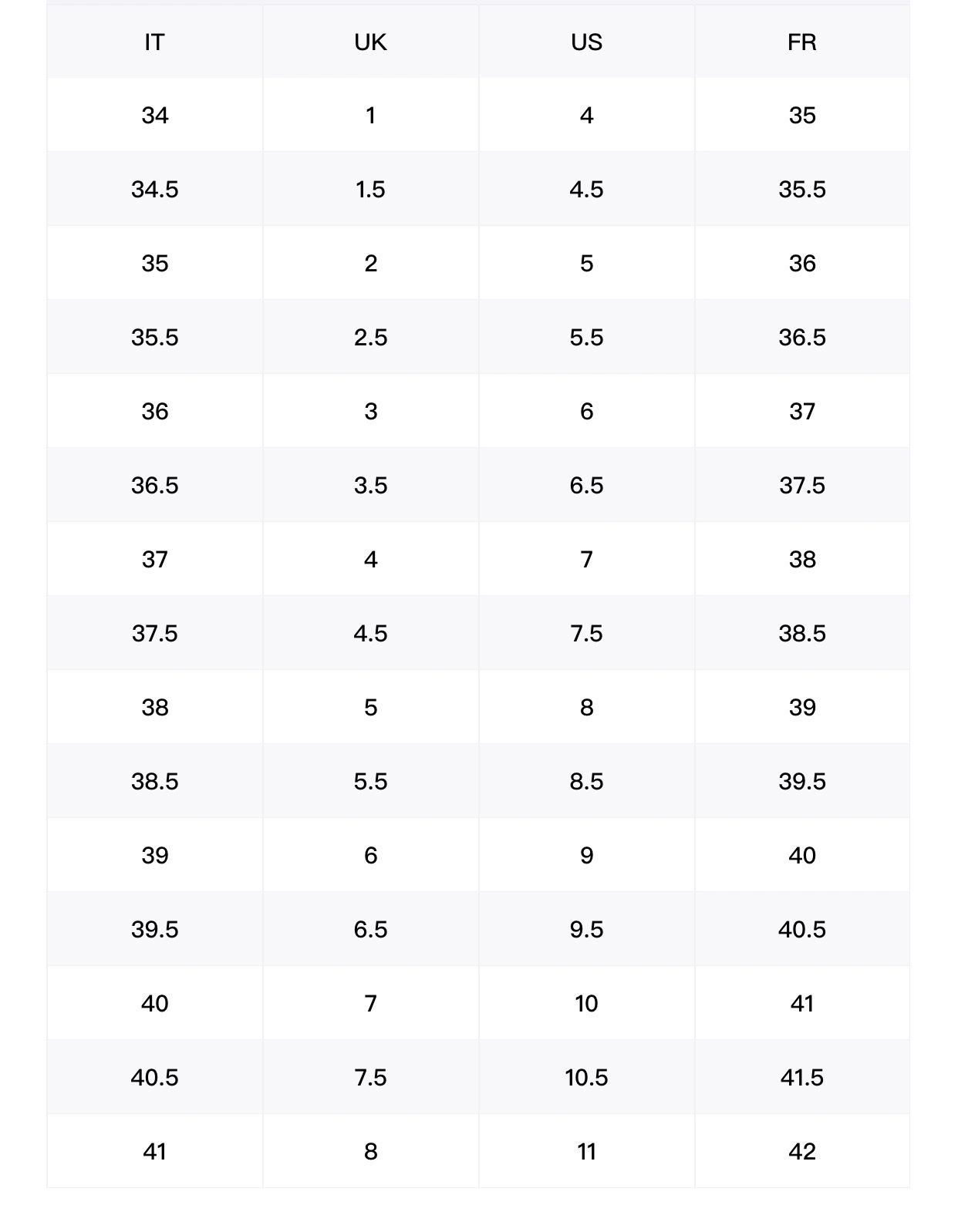Click the UK column header

[370, 42]
